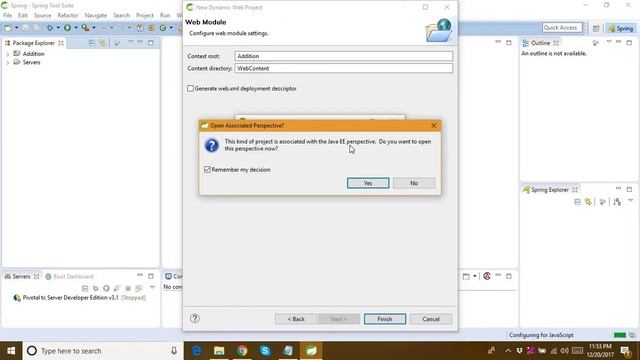Expand the Addition project node
This screenshot has height=360, width=640.
7,54
